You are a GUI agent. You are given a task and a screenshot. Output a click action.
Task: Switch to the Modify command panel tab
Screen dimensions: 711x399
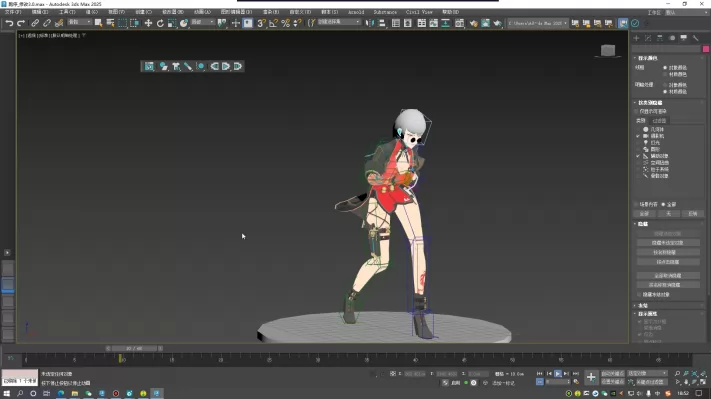coord(648,38)
